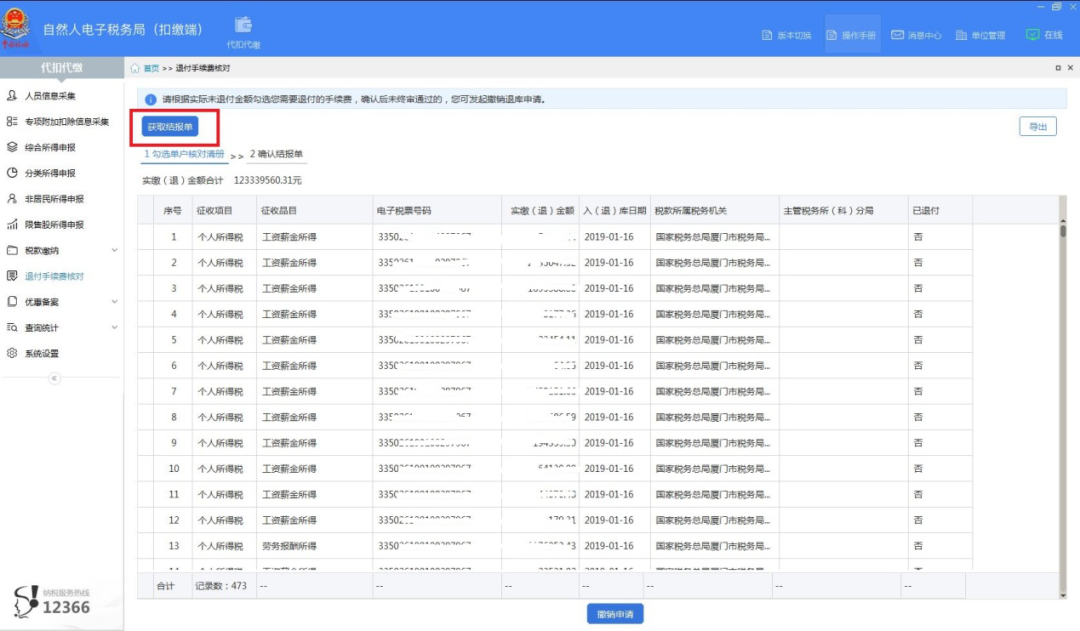Screen dimensions: 1080x631
Task: Switch to step 2 确认结报单
Action: coord(276,154)
